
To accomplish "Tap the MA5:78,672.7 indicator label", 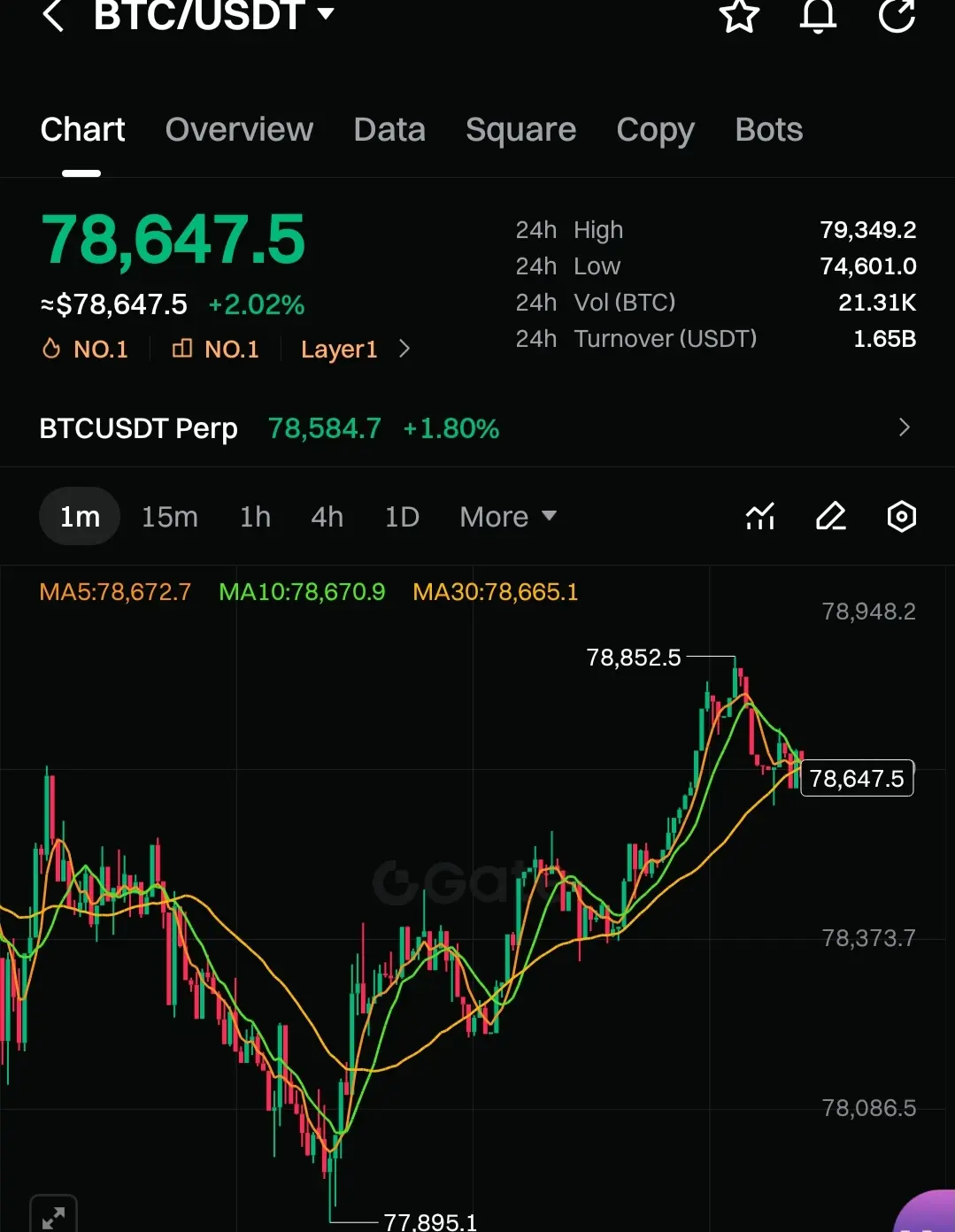I will 115,592.
